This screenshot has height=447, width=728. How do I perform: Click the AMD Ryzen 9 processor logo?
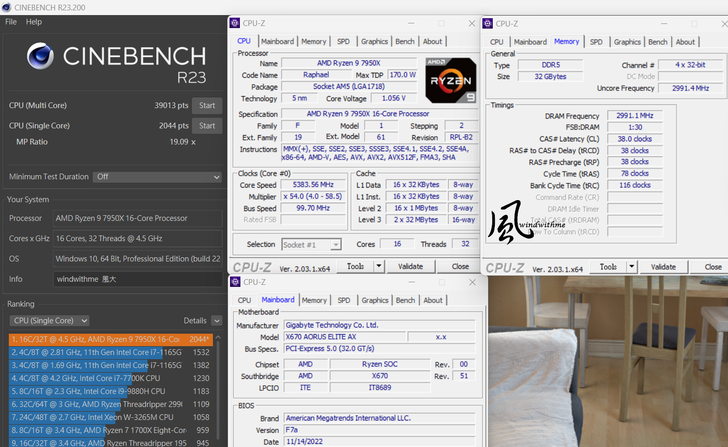pyautogui.click(x=450, y=80)
